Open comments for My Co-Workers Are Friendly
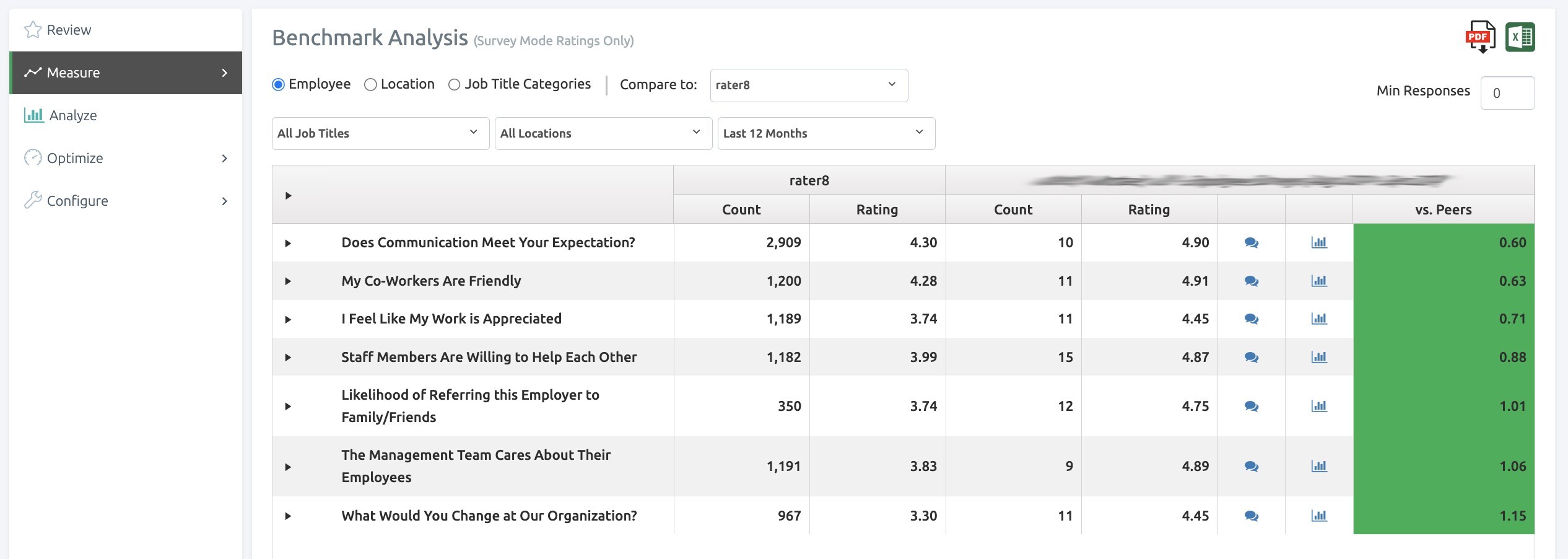The height and width of the screenshot is (559, 1568). (1251, 281)
